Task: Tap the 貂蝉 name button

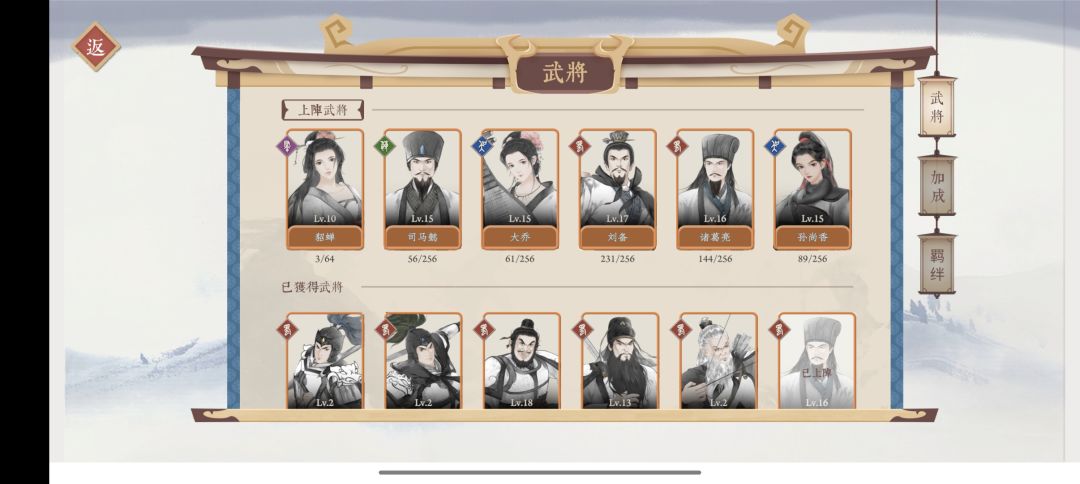Action: 324,238
